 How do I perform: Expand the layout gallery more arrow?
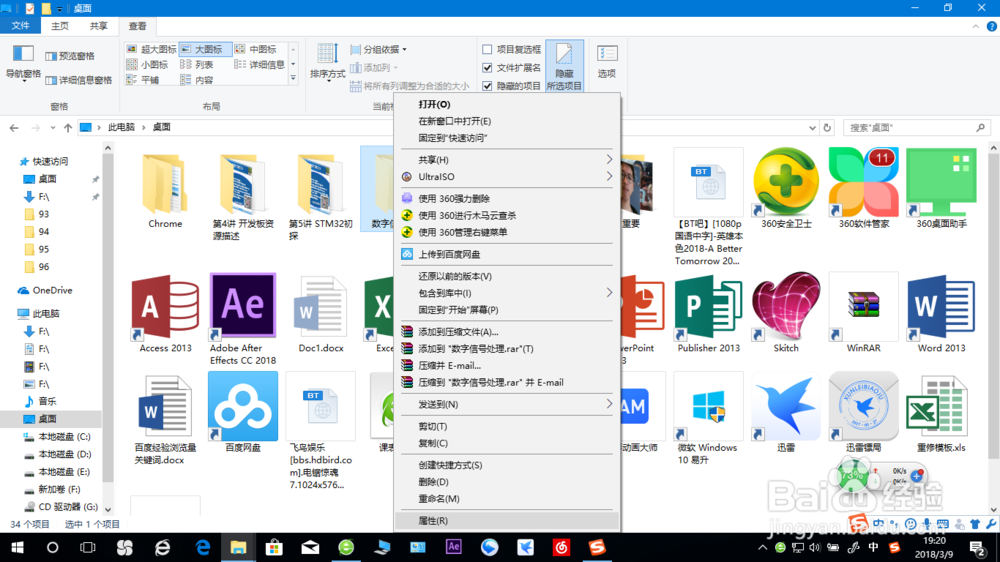(x=293, y=78)
